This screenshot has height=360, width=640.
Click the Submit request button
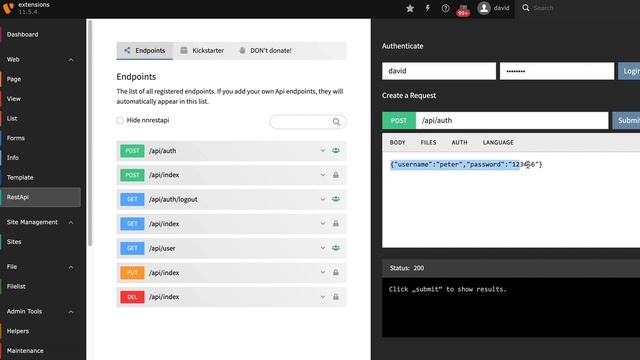(626, 120)
